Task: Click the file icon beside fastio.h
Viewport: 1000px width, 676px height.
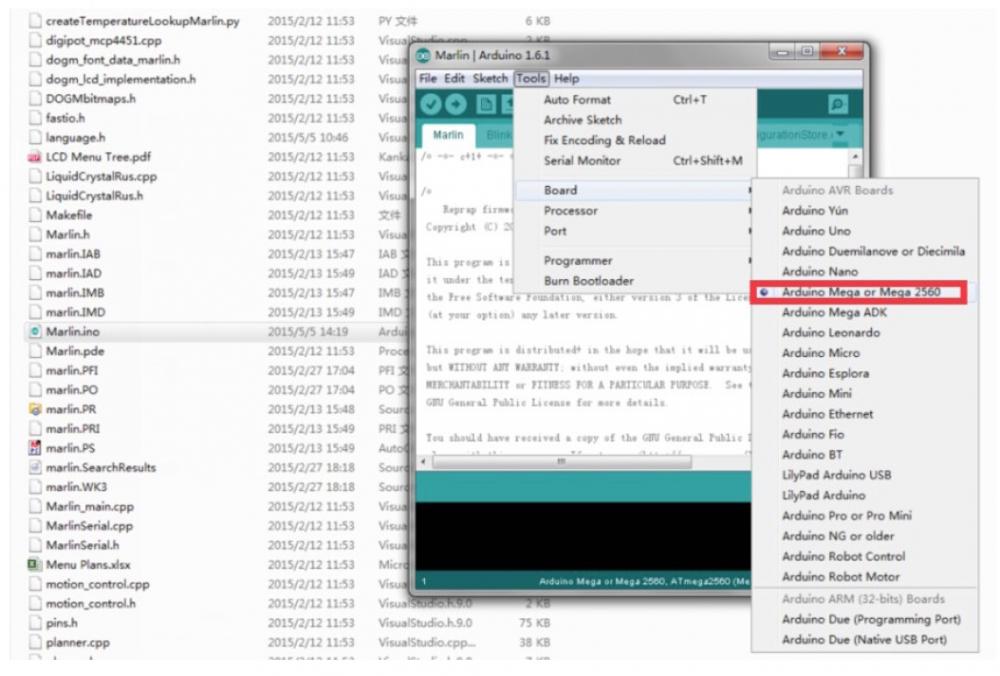Action: pyautogui.click(x=35, y=118)
